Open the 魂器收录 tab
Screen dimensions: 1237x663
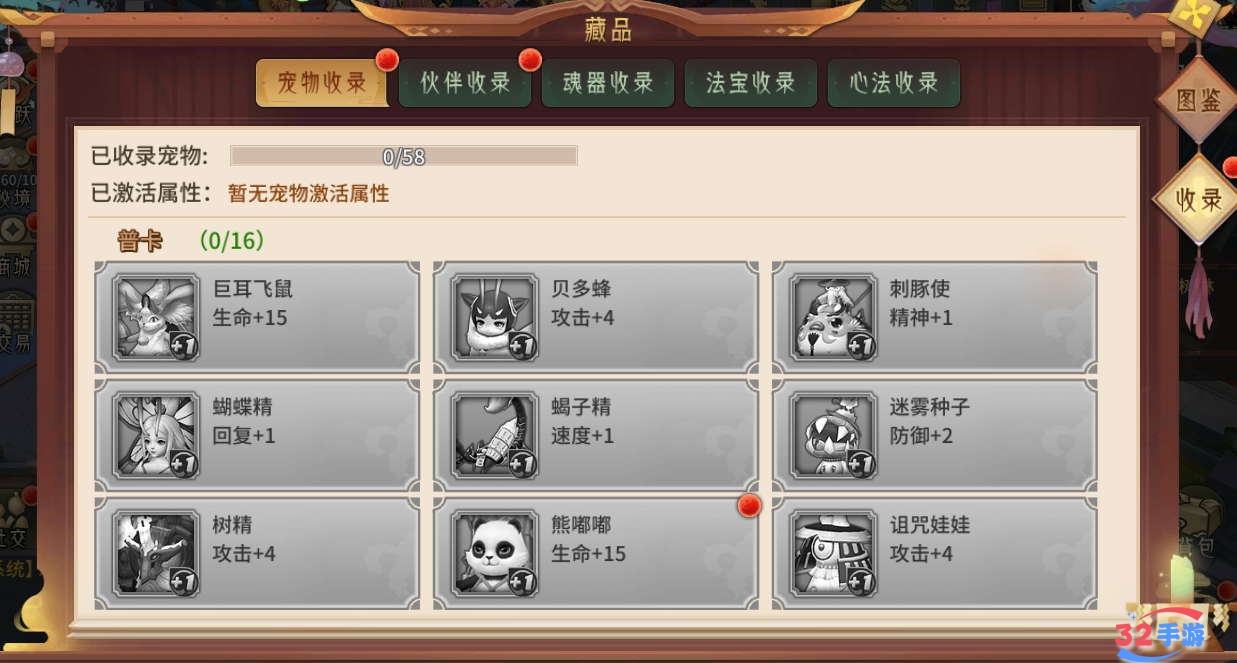pos(608,83)
